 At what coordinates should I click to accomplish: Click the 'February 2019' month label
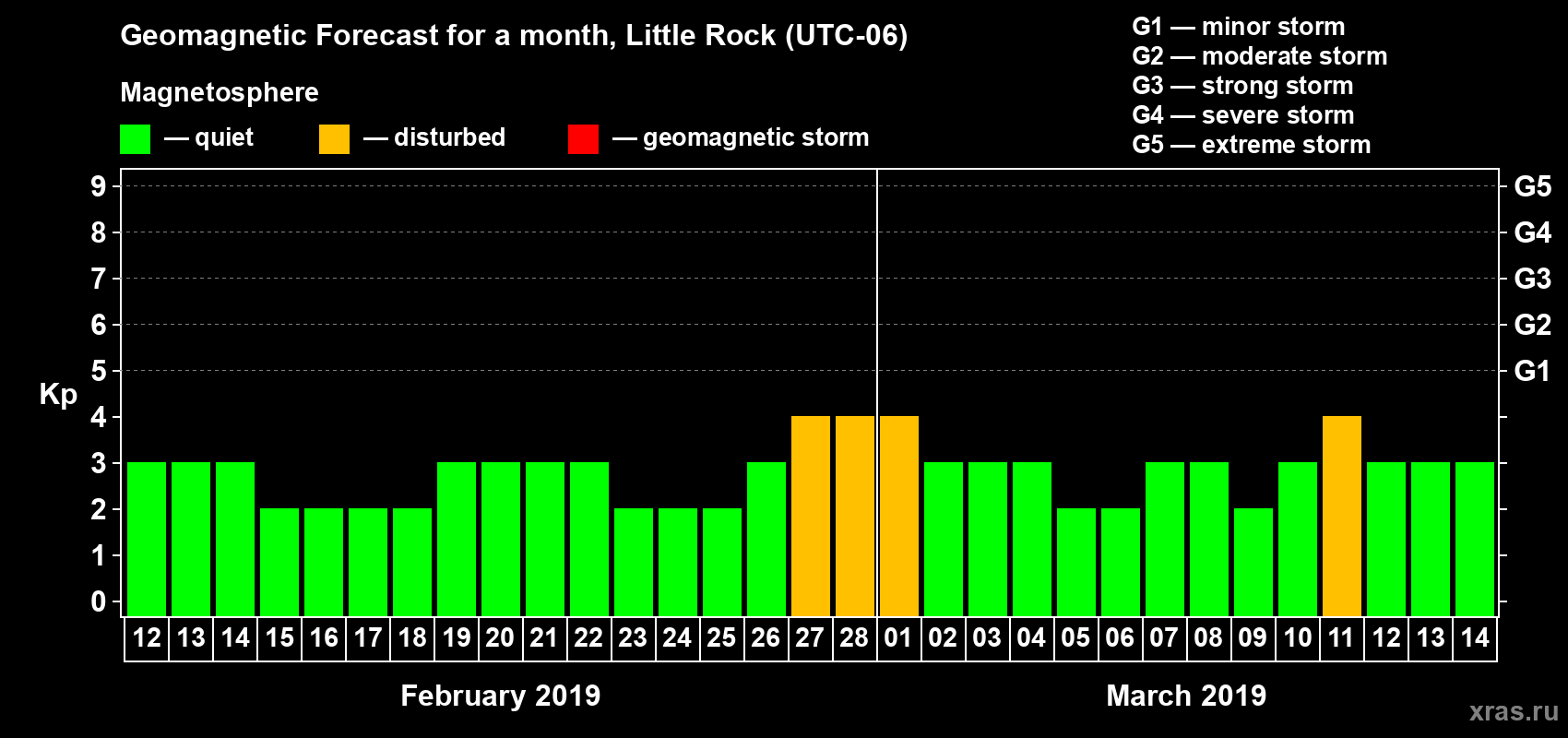click(x=501, y=696)
